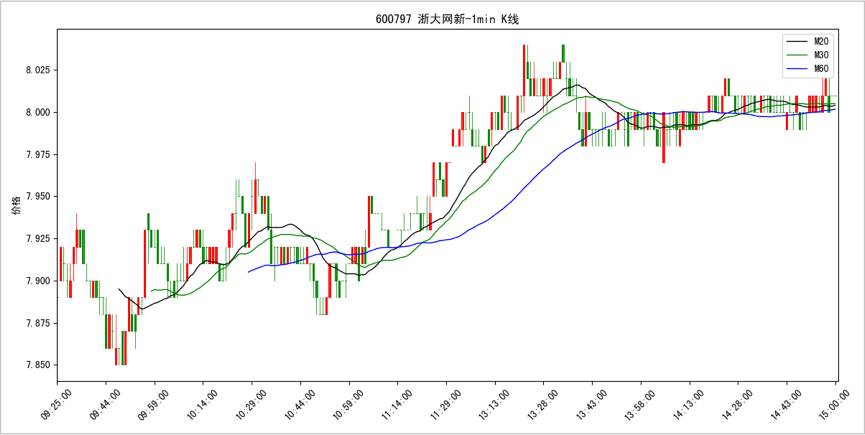Select the M20 legend entry

click(806, 41)
